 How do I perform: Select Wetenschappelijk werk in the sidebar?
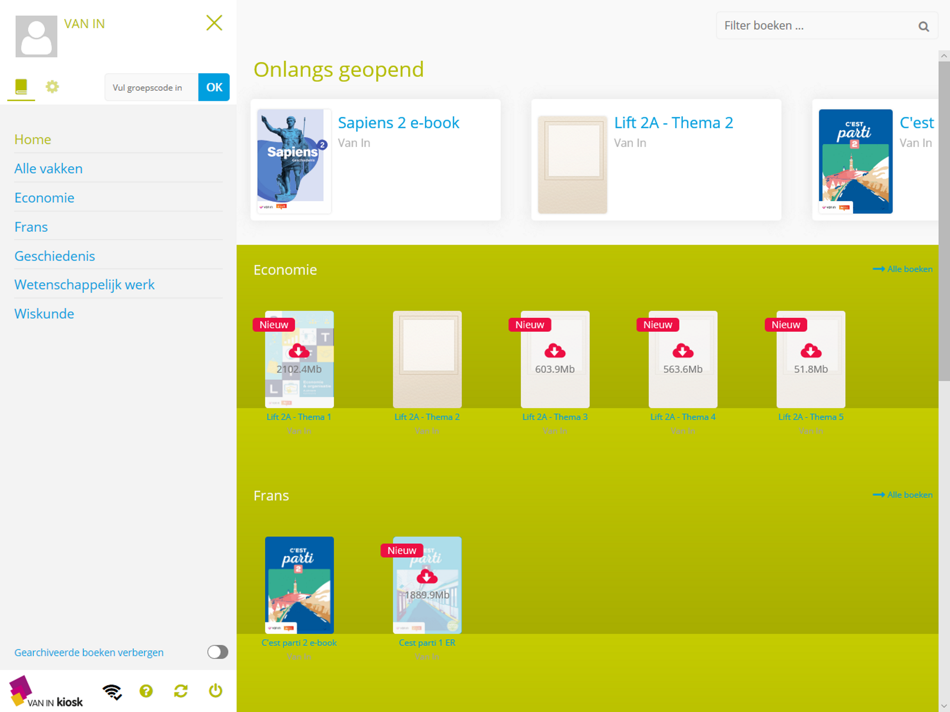click(x=85, y=285)
